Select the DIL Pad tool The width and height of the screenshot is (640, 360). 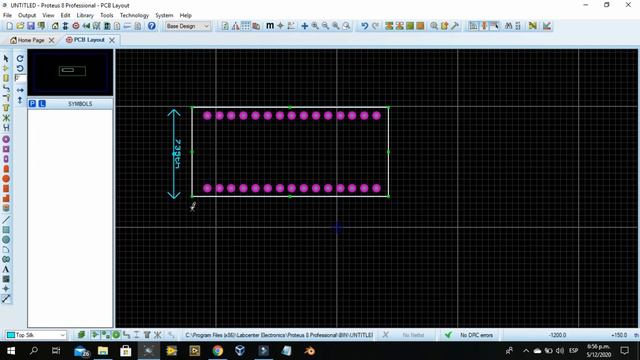point(6,159)
